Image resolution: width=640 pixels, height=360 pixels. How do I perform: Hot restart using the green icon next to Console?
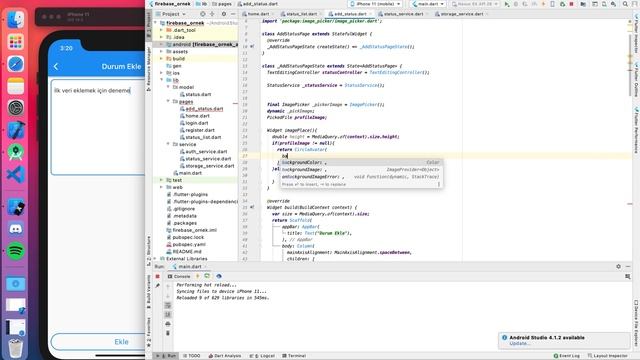207,276
